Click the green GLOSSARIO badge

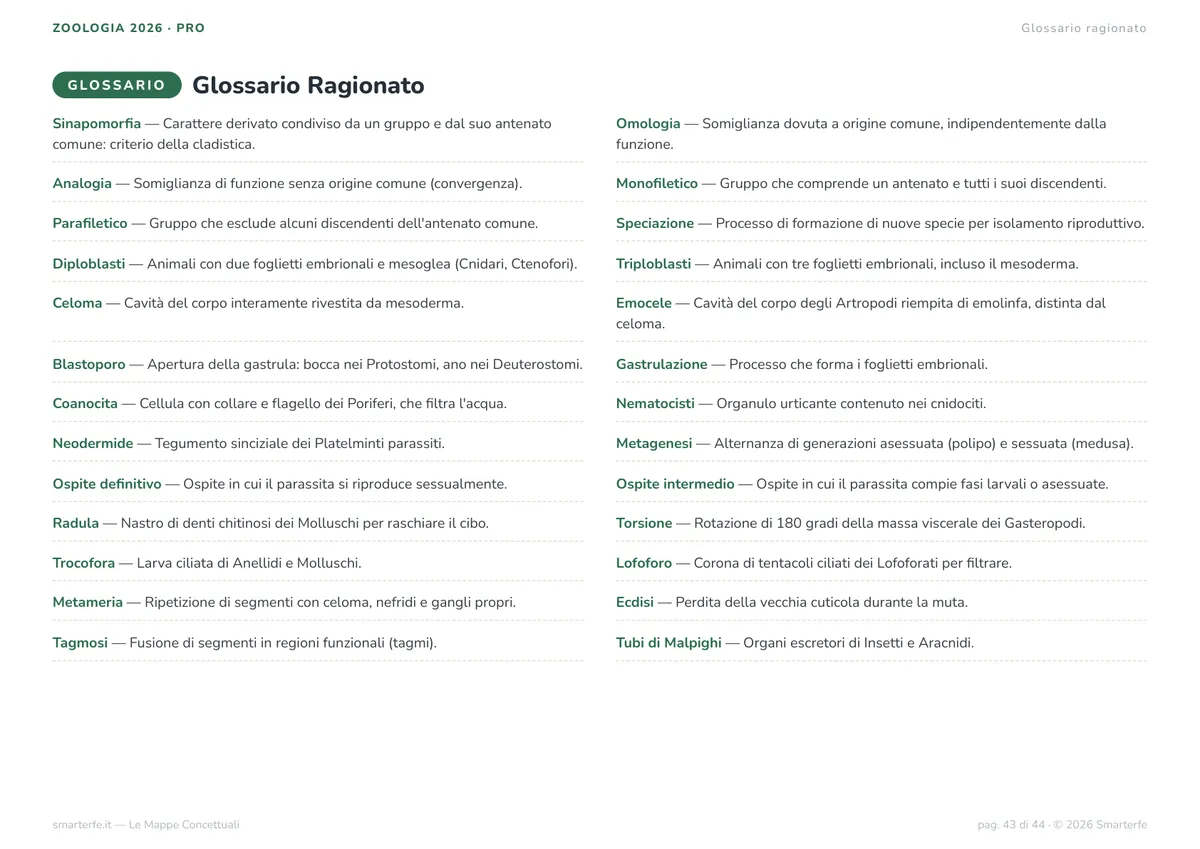(x=117, y=85)
